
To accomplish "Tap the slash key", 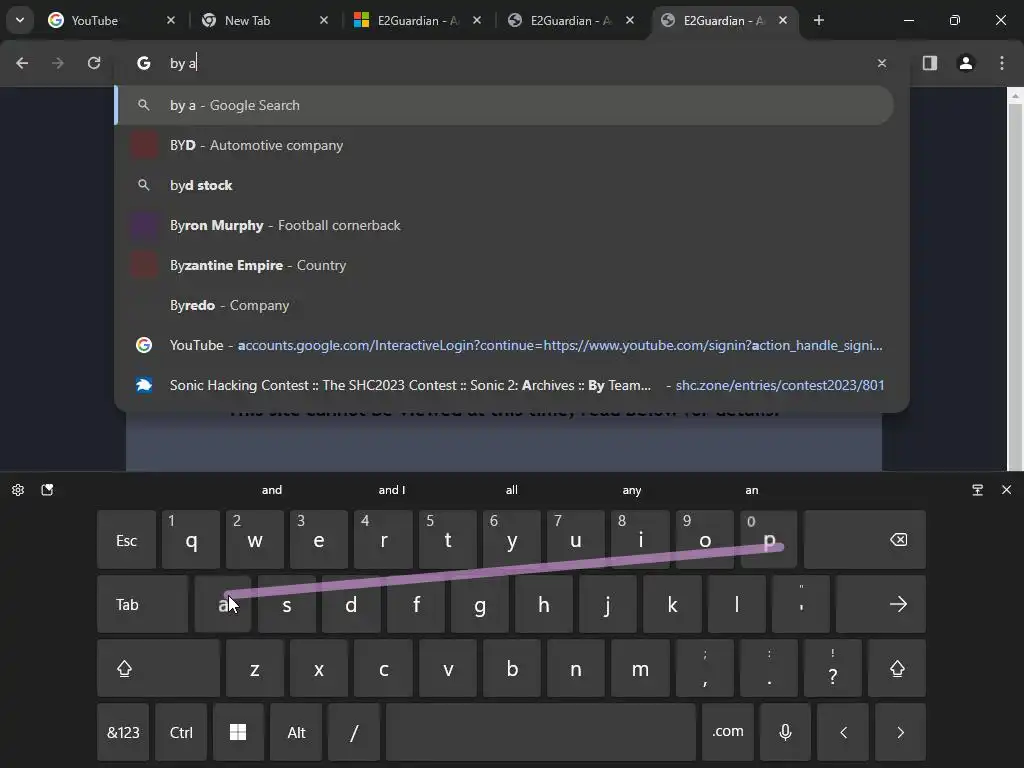I will click(354, 732).
